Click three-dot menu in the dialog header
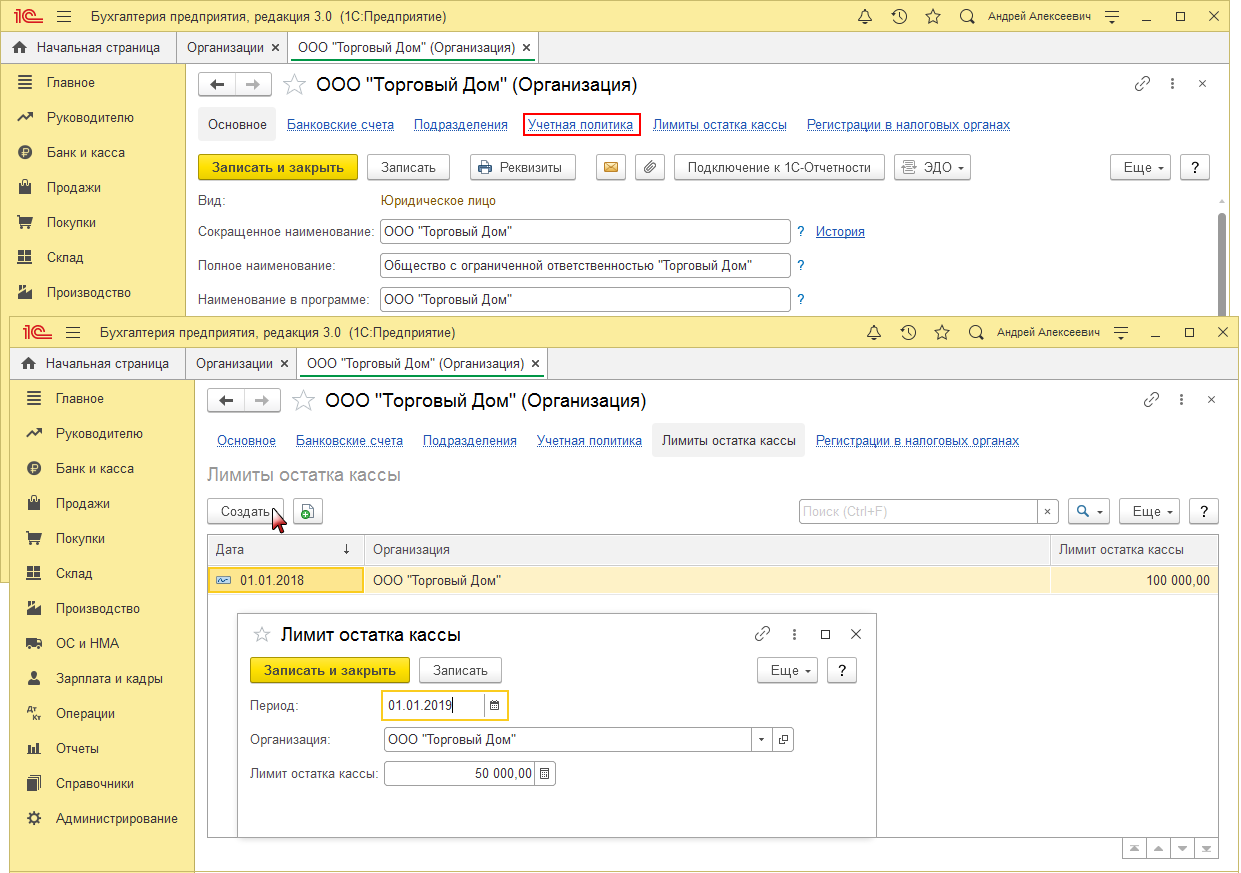1241x873 pixels. tap(794, 634)
